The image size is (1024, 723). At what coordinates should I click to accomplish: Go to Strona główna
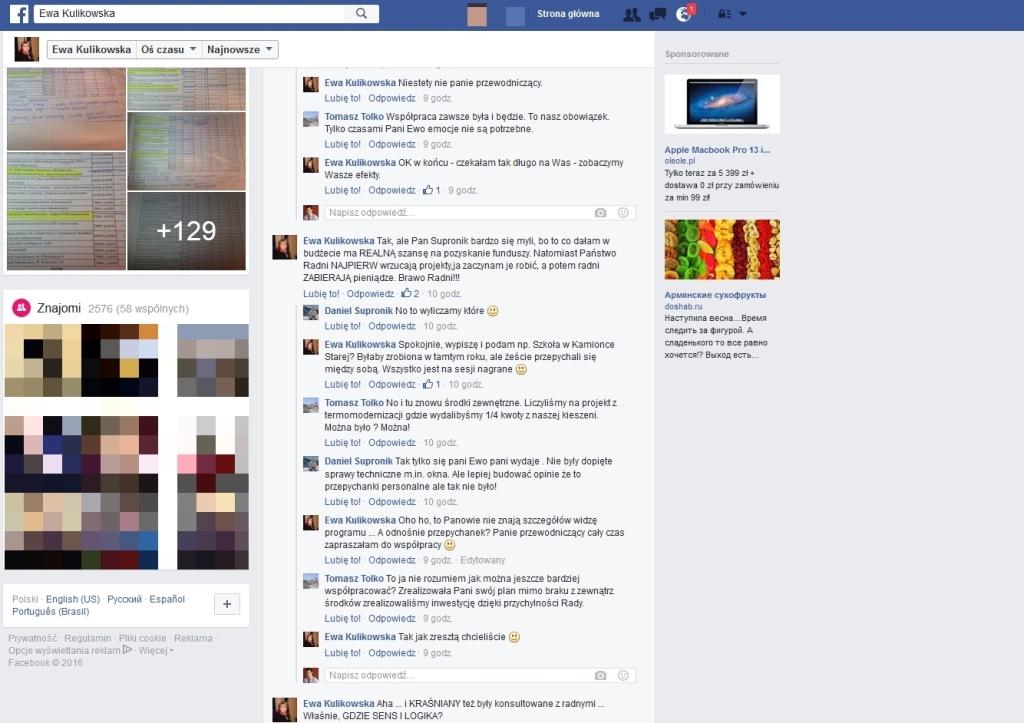(568, 14)
